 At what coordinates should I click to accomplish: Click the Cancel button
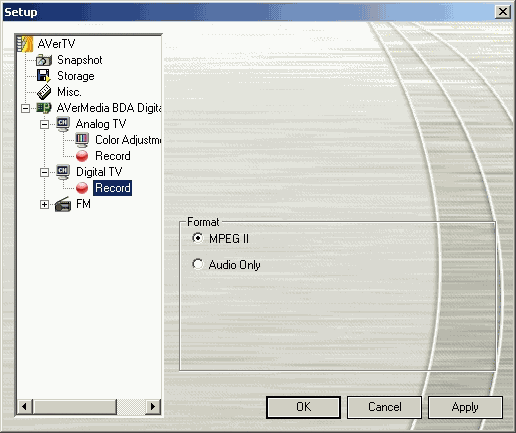pyautogui.click(x=384, y=407)
